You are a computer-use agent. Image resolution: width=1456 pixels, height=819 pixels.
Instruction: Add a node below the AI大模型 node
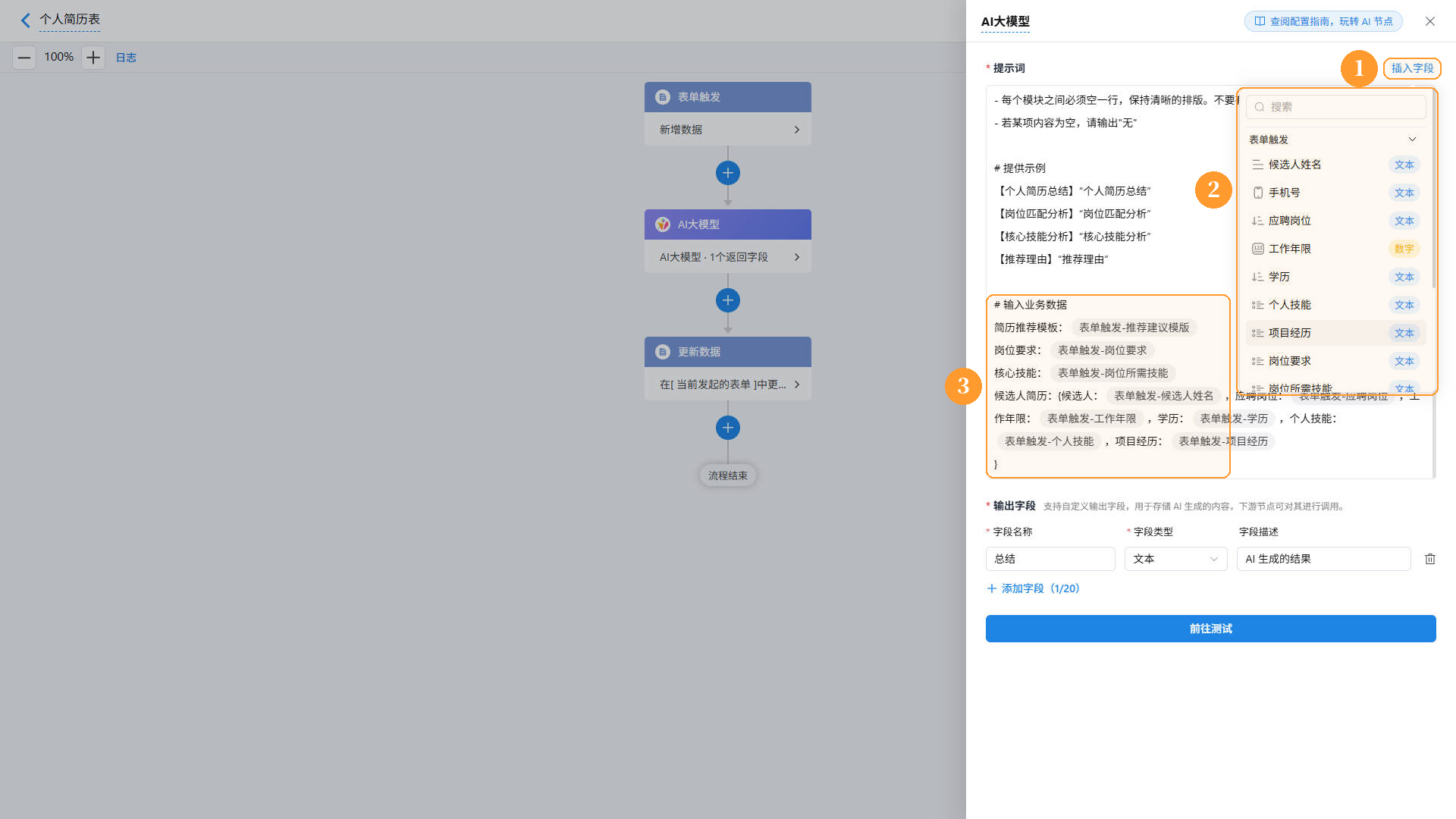coord(728,300)
